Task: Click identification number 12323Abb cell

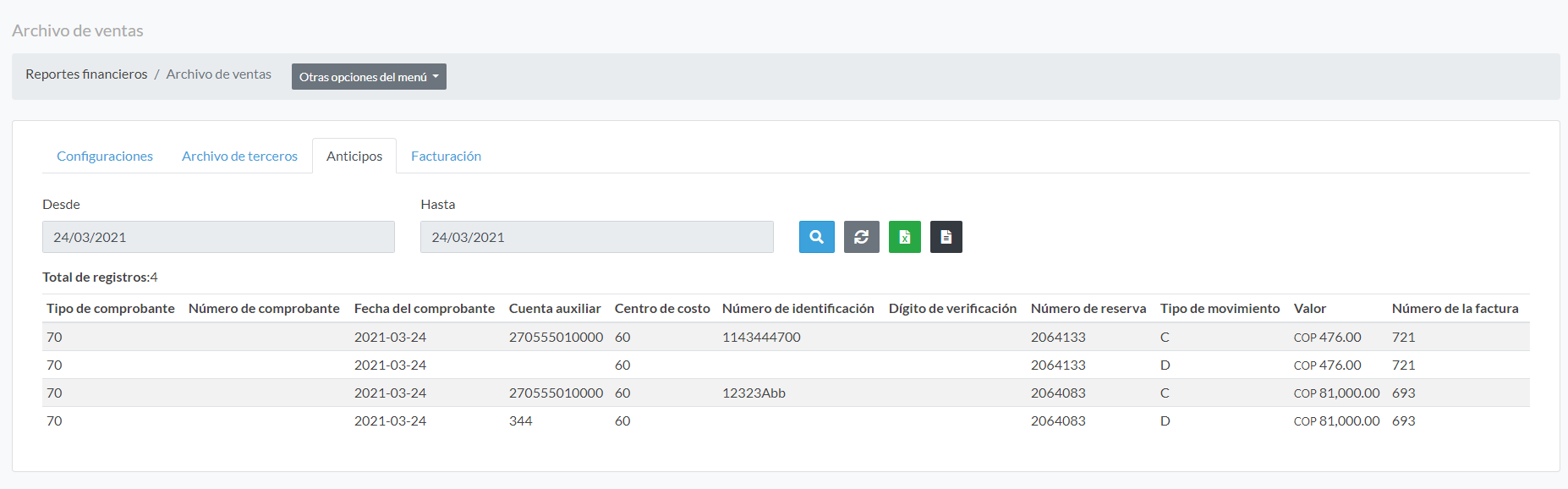Action: [x=754, y=393]
